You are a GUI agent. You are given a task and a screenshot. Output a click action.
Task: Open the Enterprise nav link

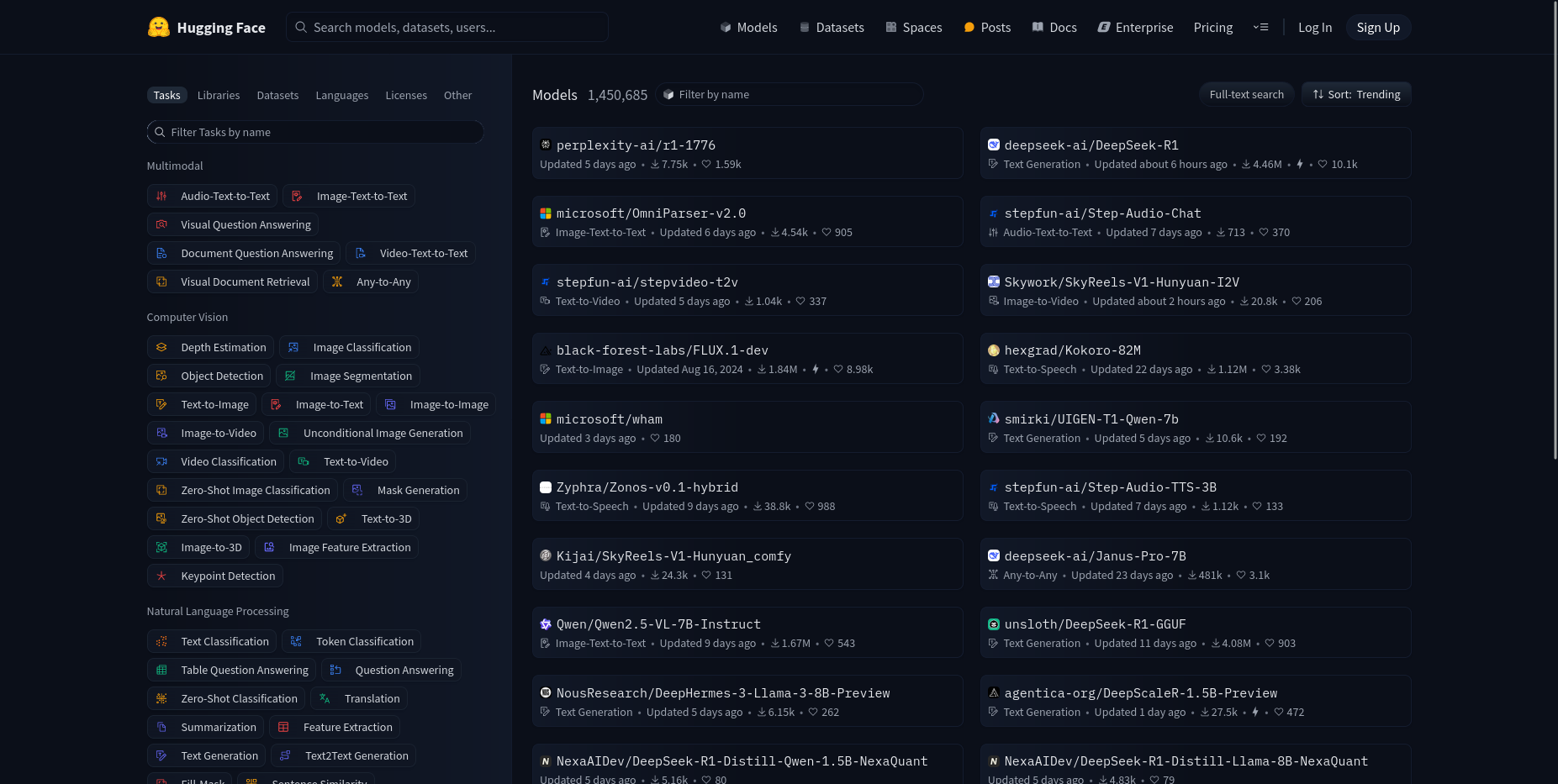coord(1135,28)
